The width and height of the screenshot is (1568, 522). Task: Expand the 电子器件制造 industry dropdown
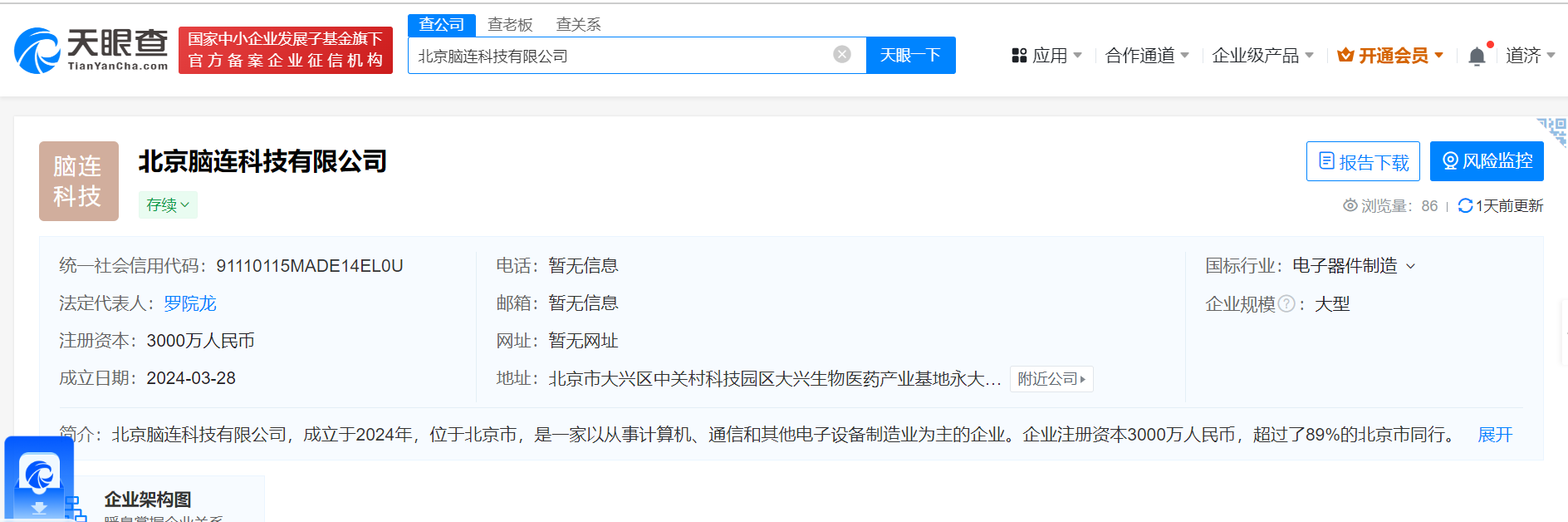tap(1354, 266)
